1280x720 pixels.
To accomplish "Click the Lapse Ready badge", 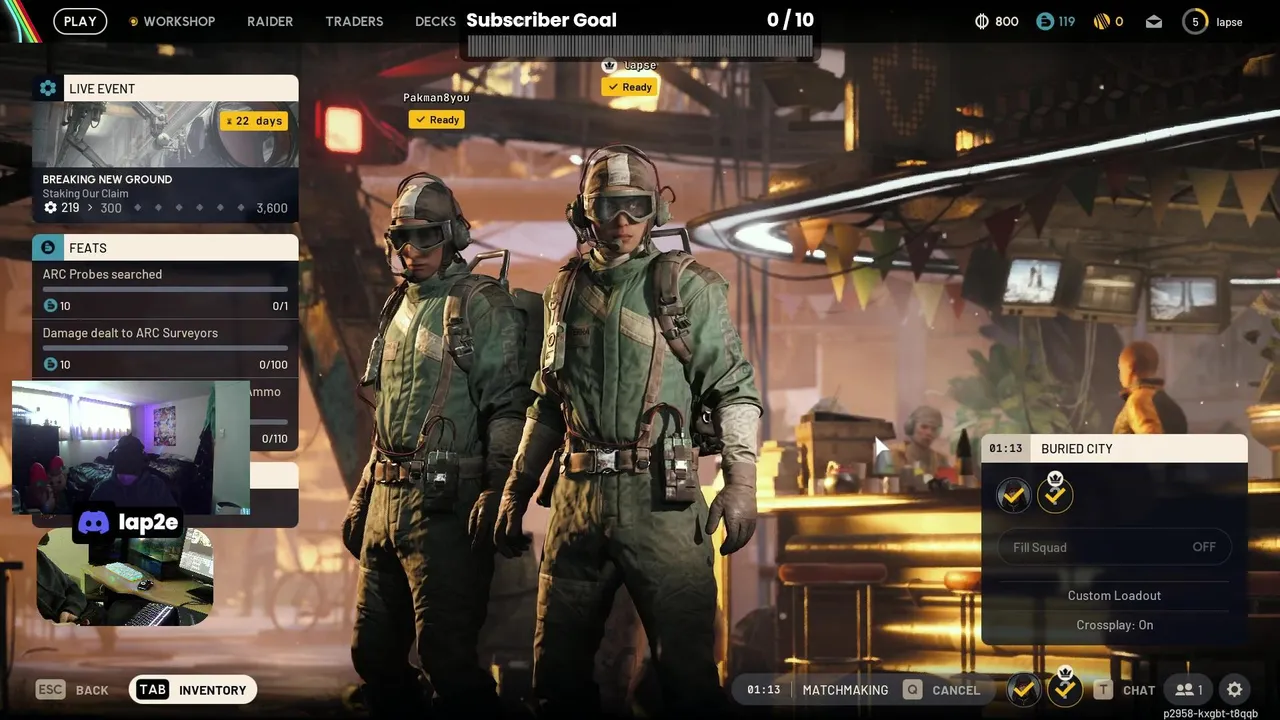I will click(x=629, y=87).
